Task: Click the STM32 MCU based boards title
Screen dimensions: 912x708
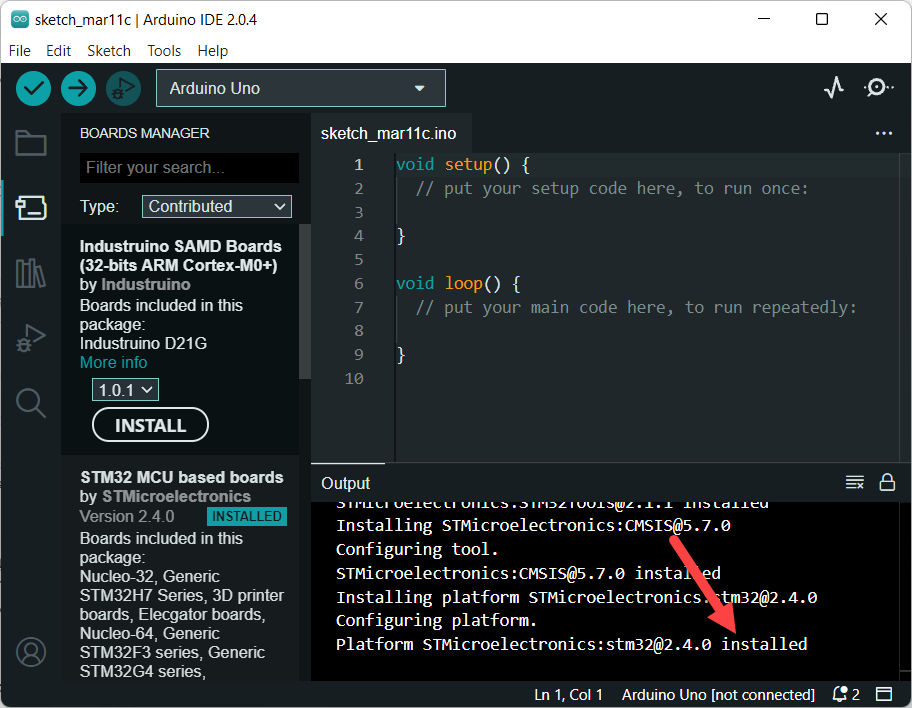Action: pyautogui.click(x=181, y=478)
